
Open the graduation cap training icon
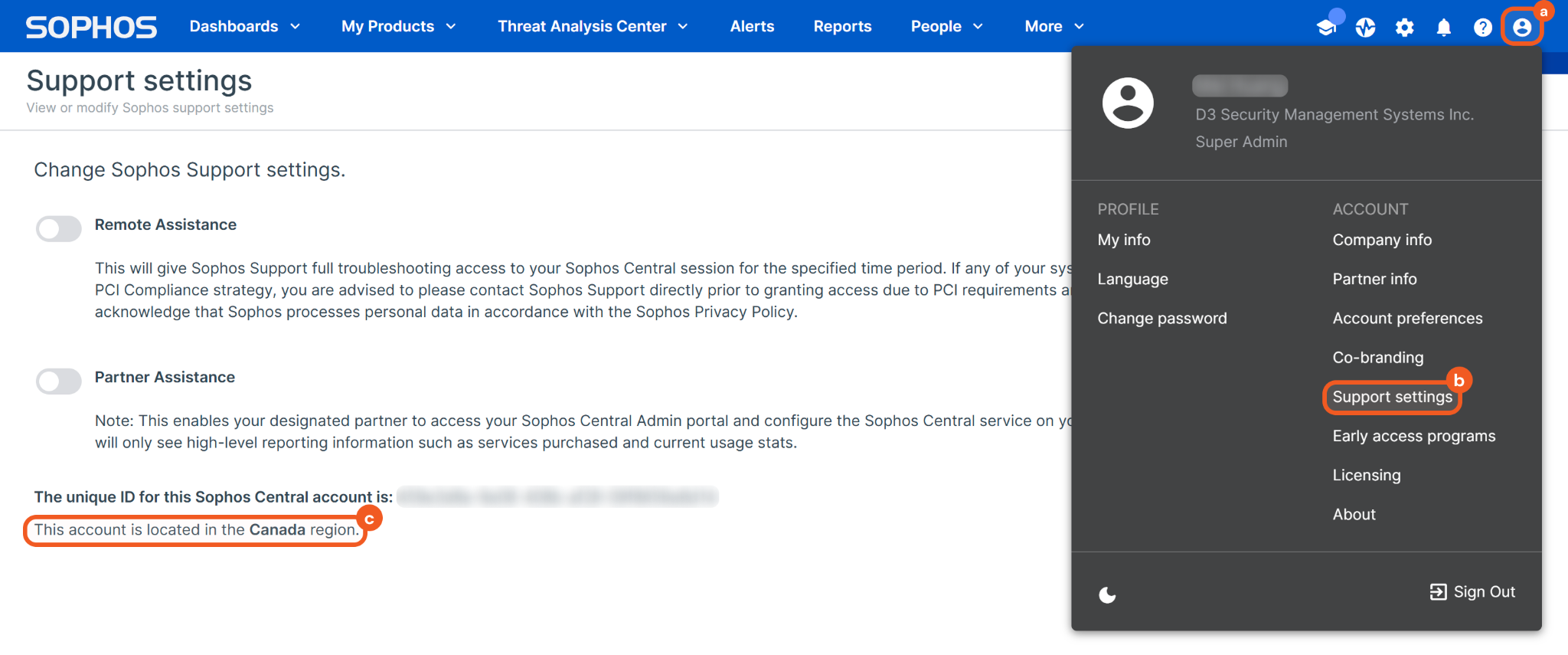click(1326, 28)
